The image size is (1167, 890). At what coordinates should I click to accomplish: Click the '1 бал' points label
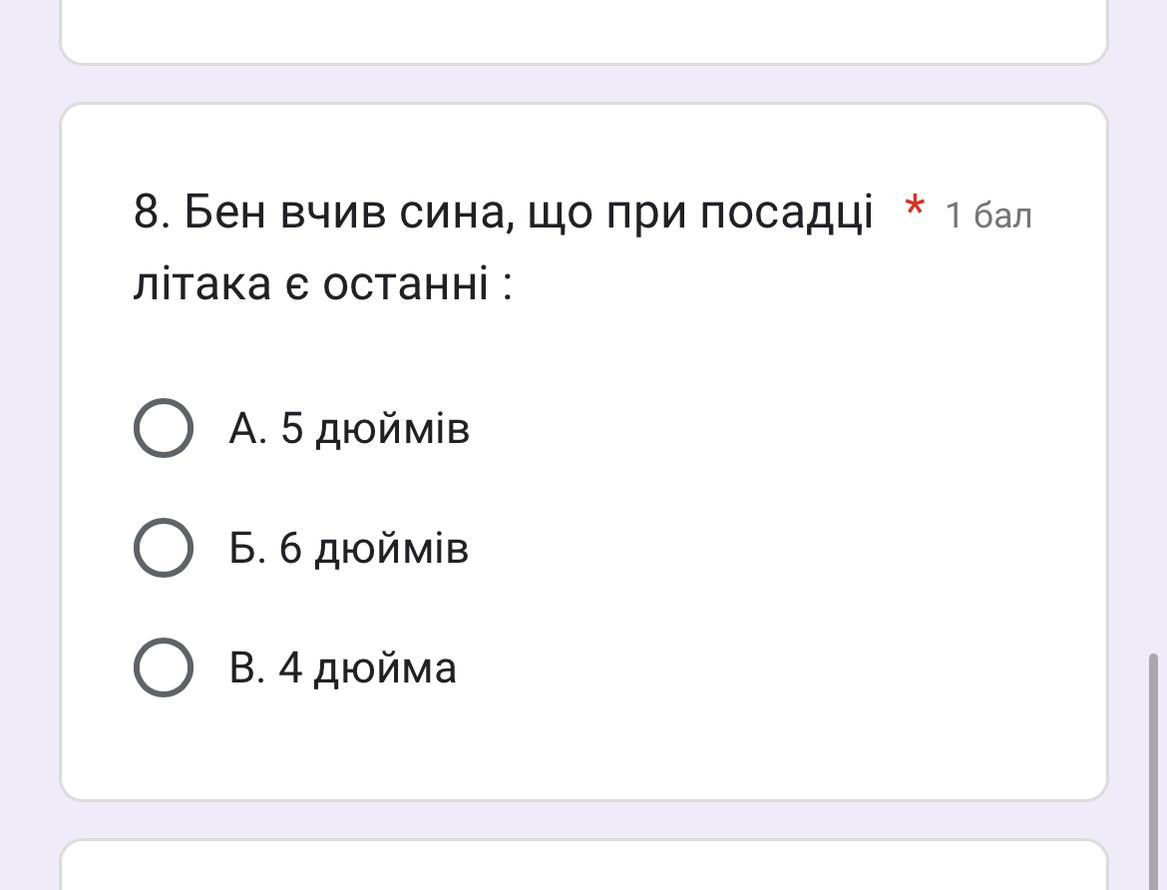point(988,215)
